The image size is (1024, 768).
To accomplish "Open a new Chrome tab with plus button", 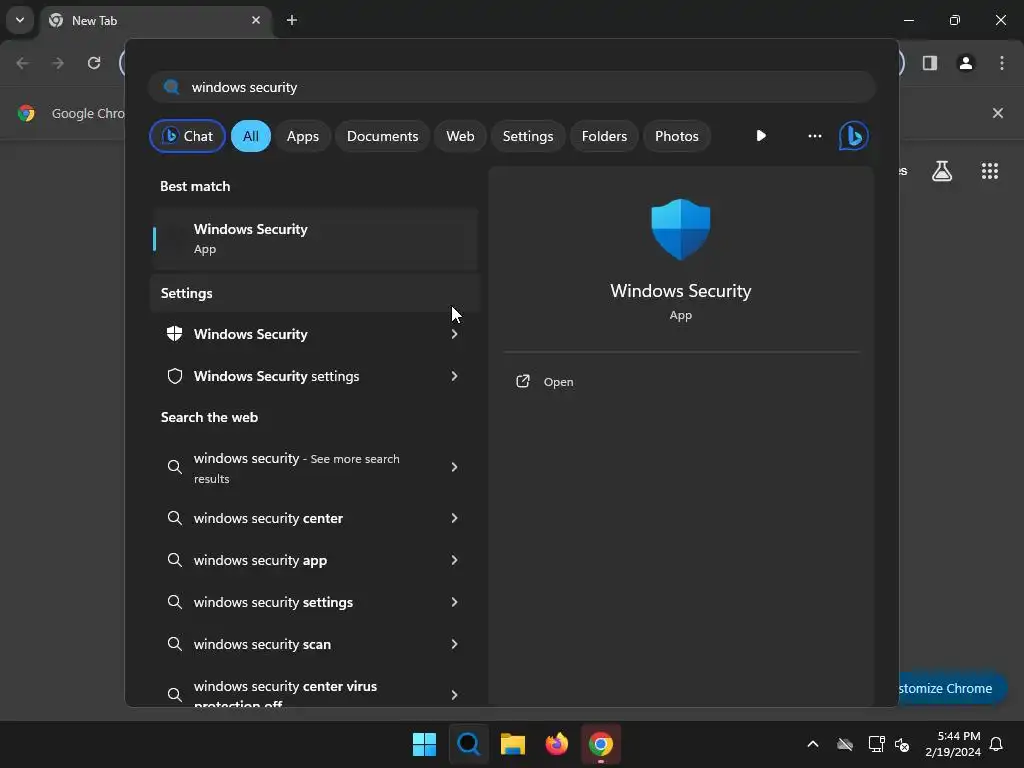I will tap(292, 20).
